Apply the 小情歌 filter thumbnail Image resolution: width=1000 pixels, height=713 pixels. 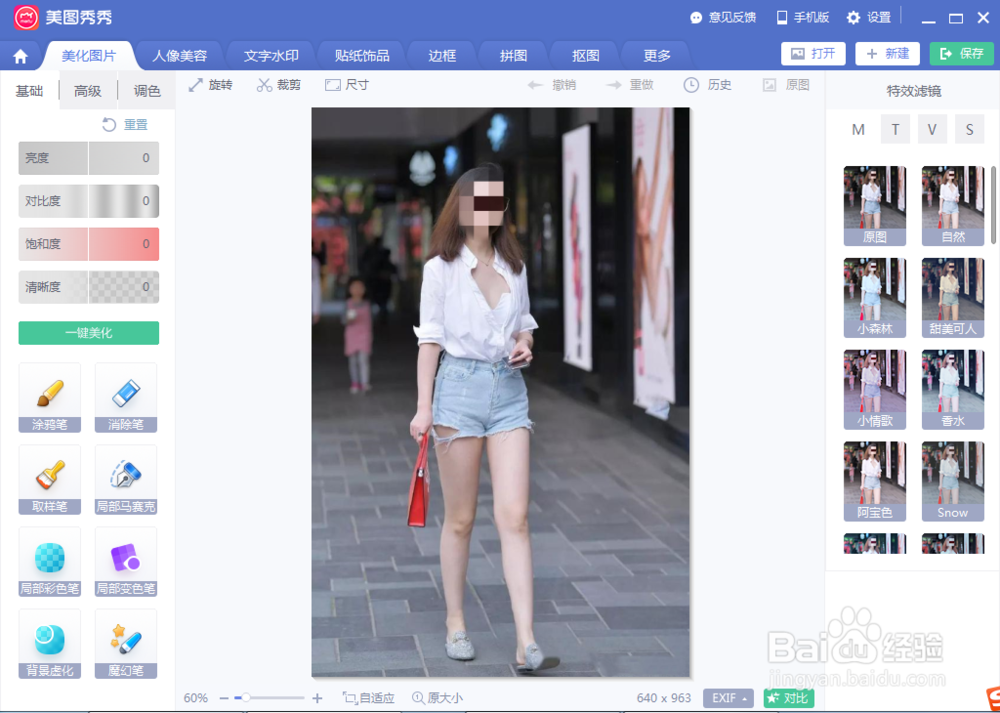coord(874,390)
